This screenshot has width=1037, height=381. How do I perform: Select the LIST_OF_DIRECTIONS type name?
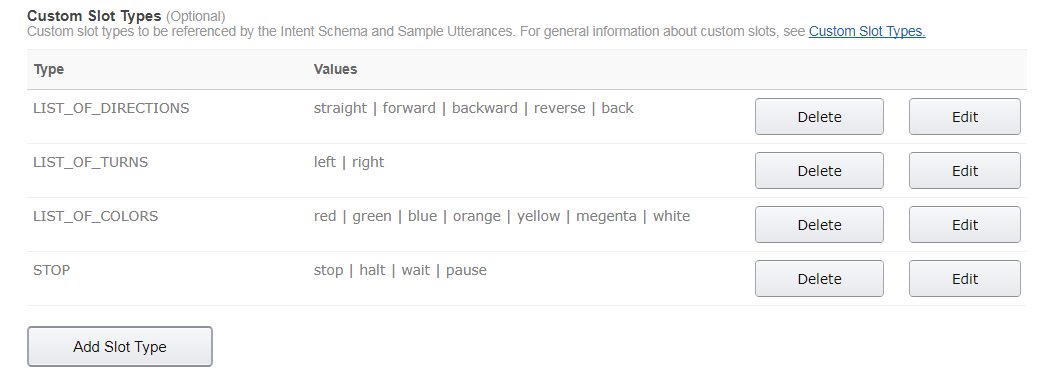pyautogui.click(x=111, y=108)
